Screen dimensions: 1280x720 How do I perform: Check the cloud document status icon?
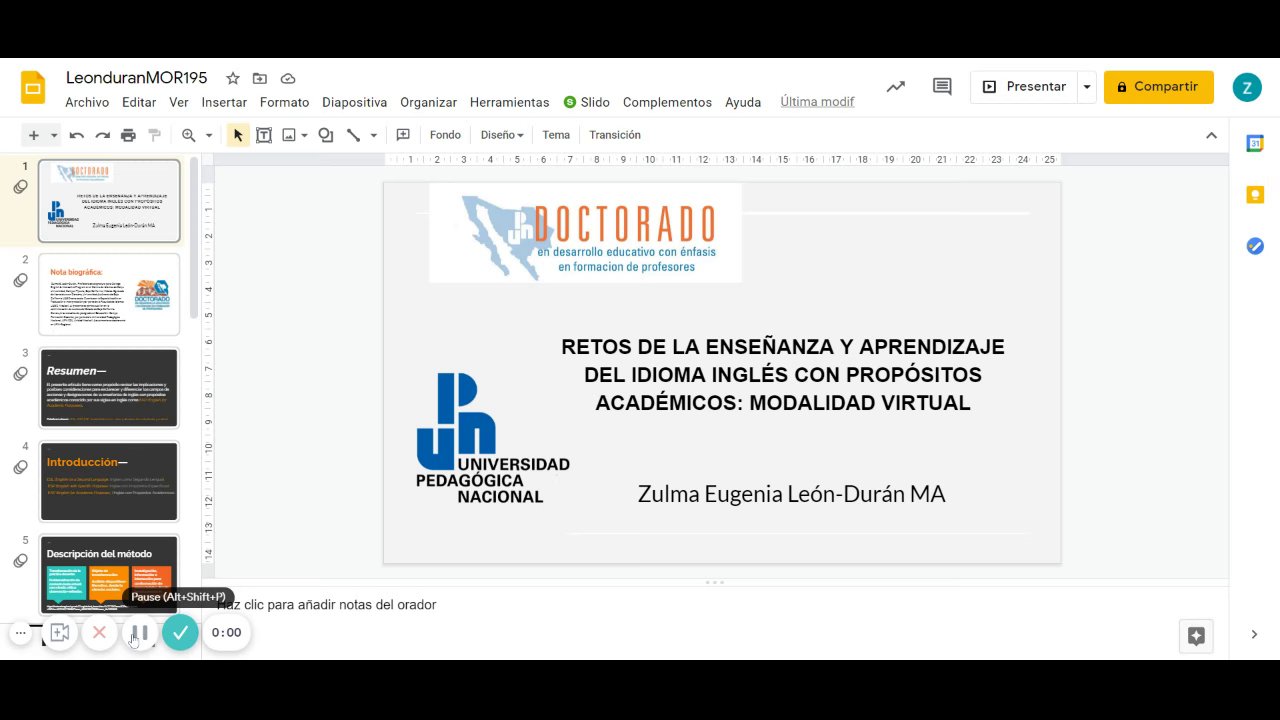(288, 78)
